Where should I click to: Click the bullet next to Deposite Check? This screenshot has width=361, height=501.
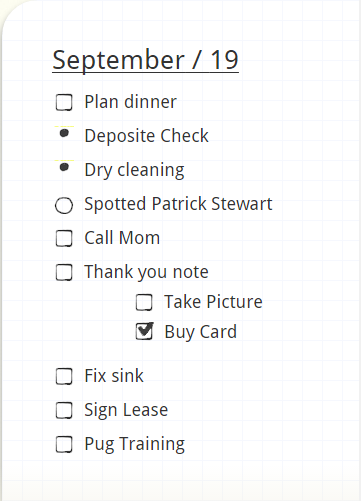(64, 133)
